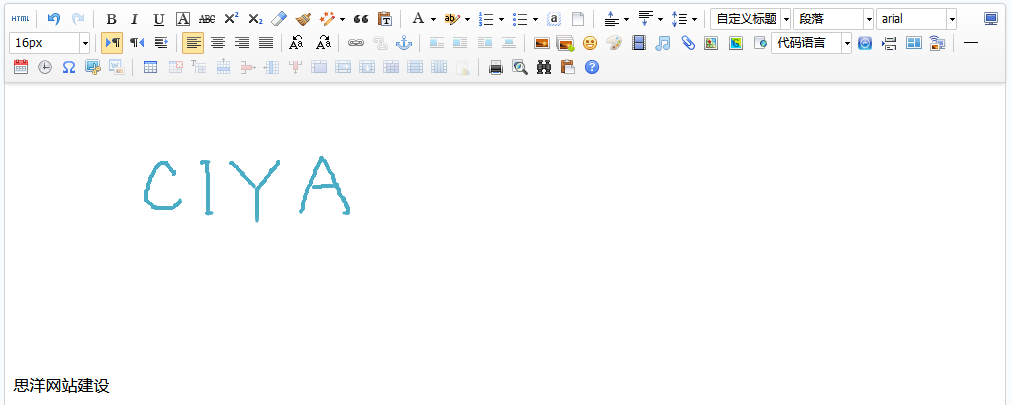Insert special character with Omega icon
Screen dimensions: 1012x405
[x=69, y=68]
